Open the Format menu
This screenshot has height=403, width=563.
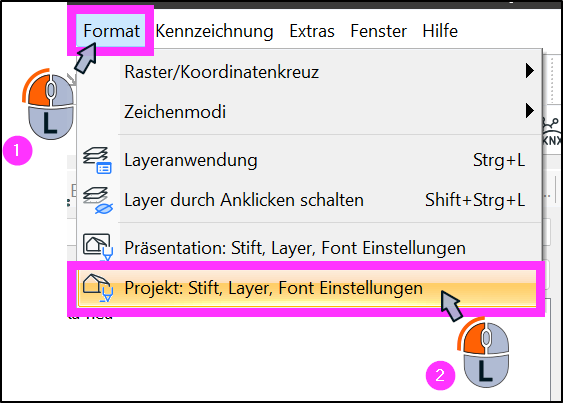111,31
